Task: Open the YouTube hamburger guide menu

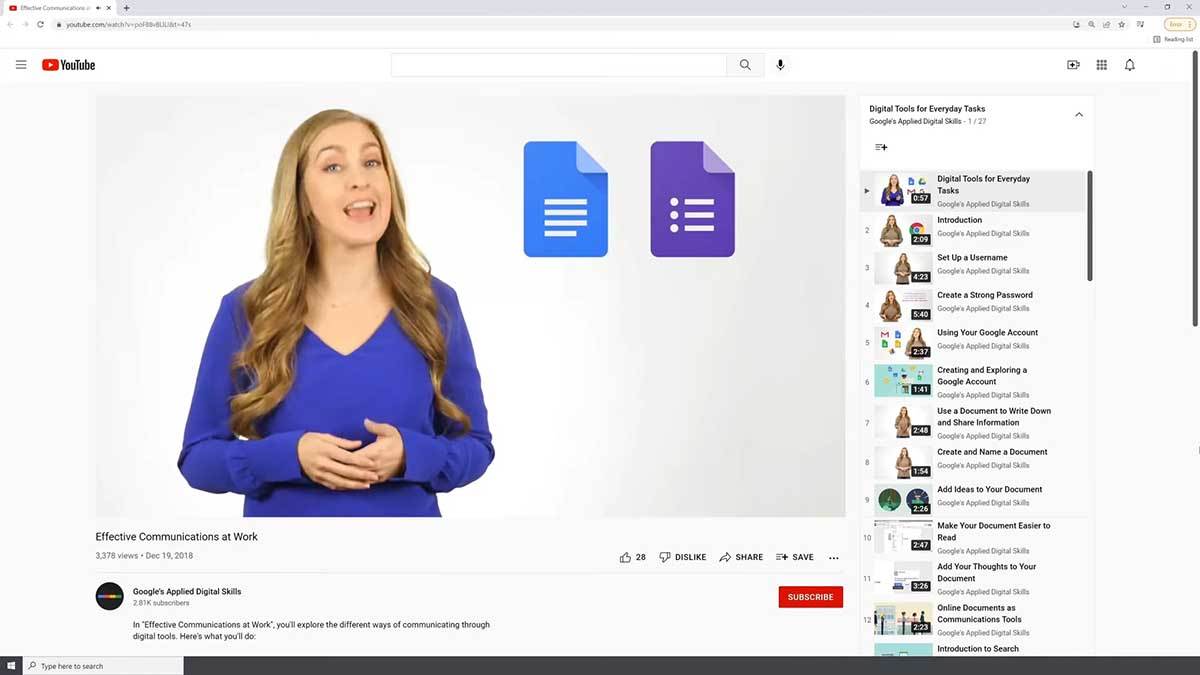Action: point(21,65)
